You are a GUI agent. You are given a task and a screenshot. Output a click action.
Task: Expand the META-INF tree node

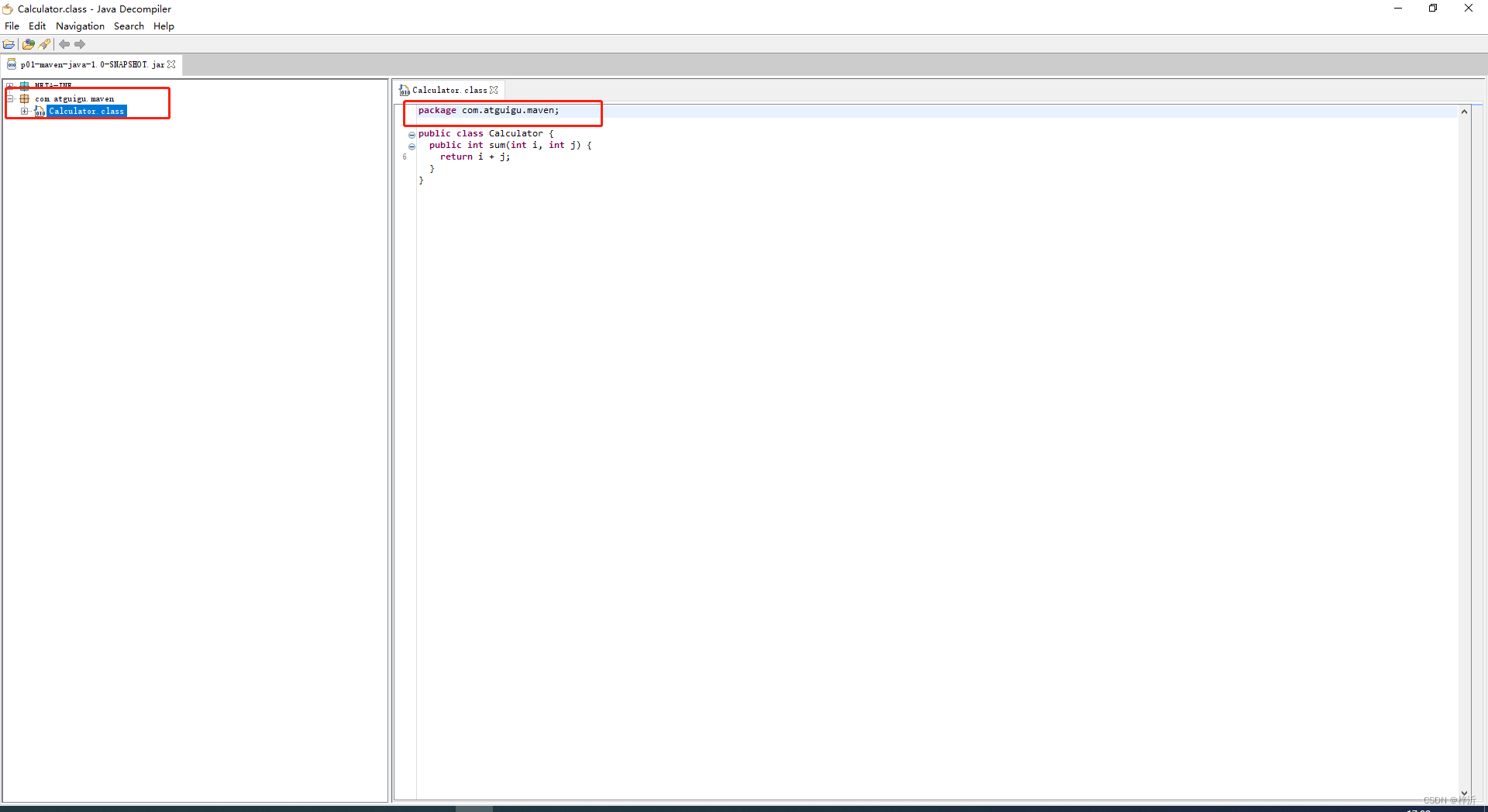tap(10, 86)
